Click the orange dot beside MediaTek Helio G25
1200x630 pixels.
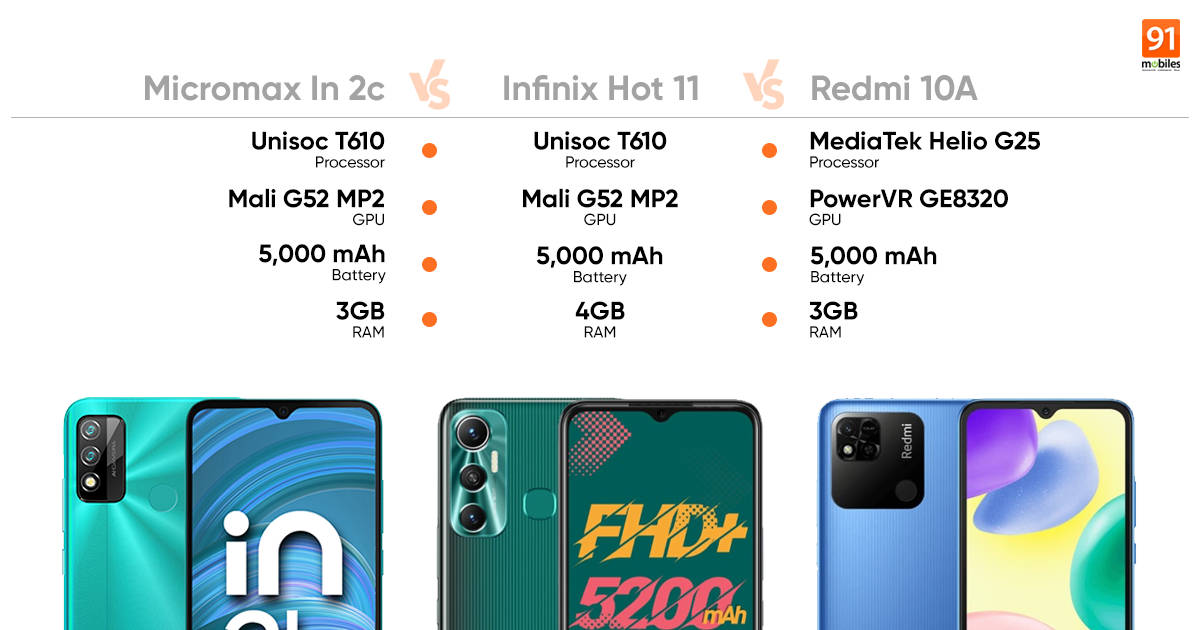[x=769, y=151]
